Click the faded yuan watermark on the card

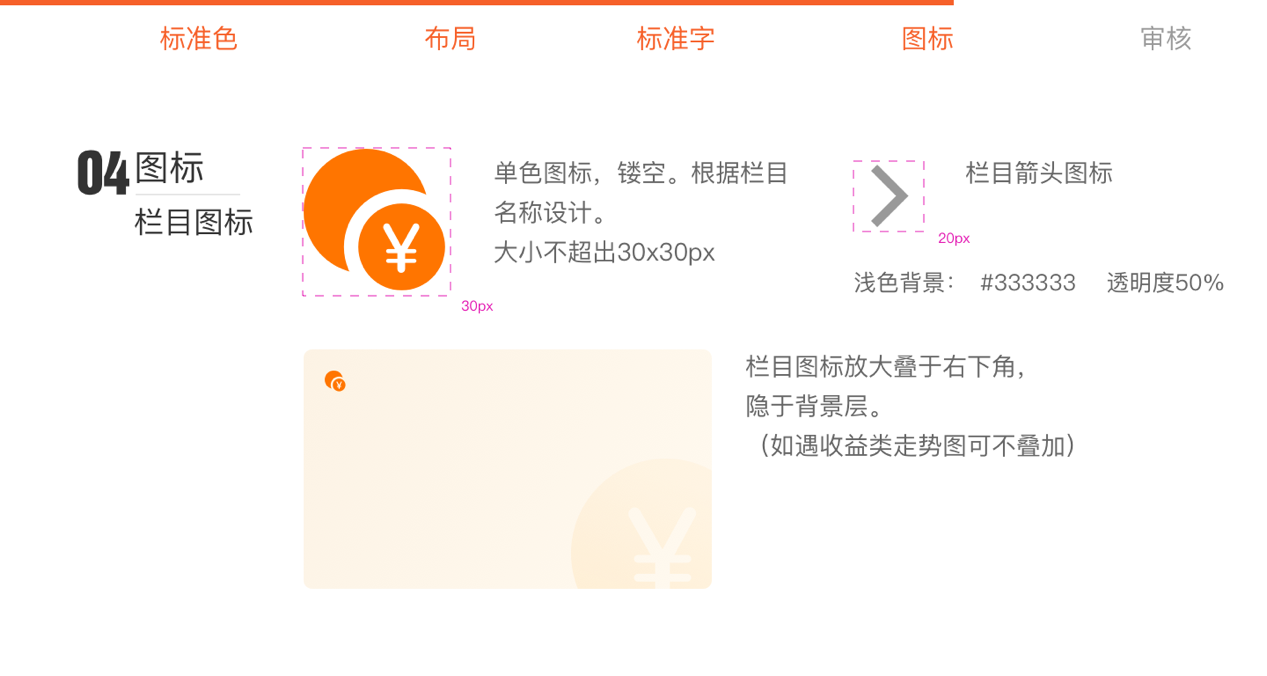point(642,524)
